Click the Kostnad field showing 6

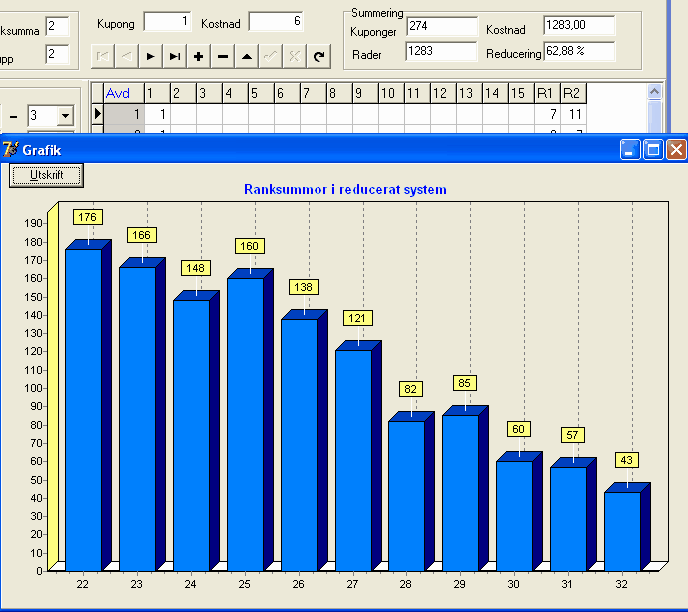point(276,21)
